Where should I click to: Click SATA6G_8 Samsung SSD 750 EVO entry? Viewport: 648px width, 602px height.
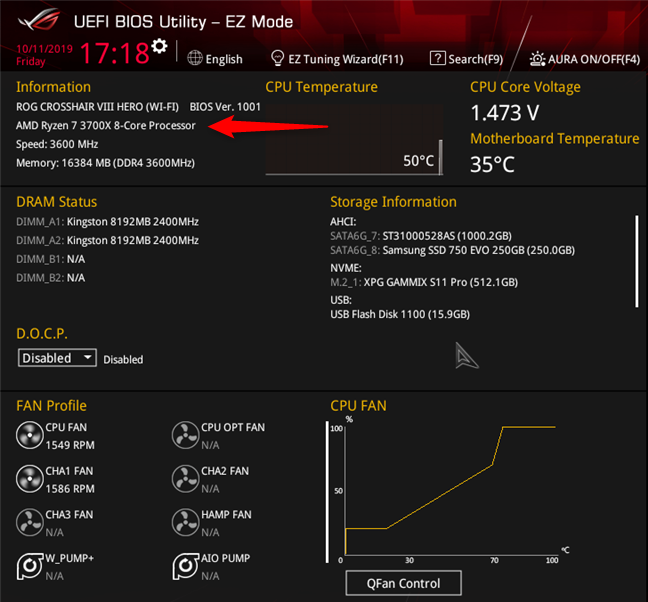click(453, 250)
